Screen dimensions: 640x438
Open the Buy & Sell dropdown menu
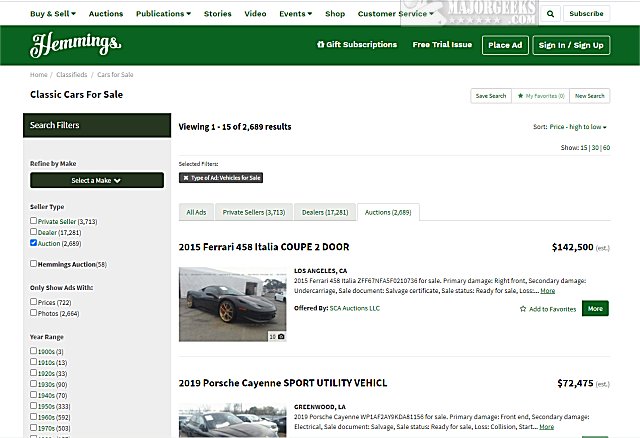[x=53, y=14]
